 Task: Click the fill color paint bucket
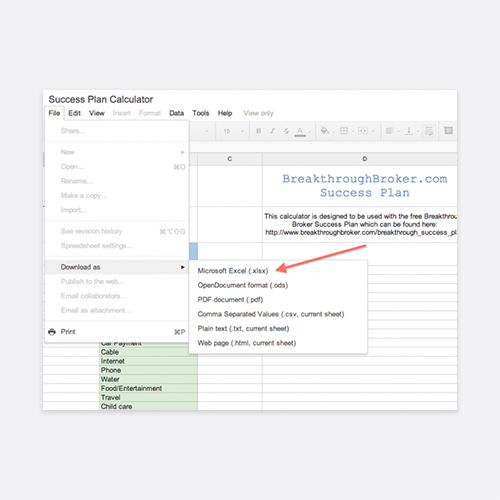coord(324,131)
